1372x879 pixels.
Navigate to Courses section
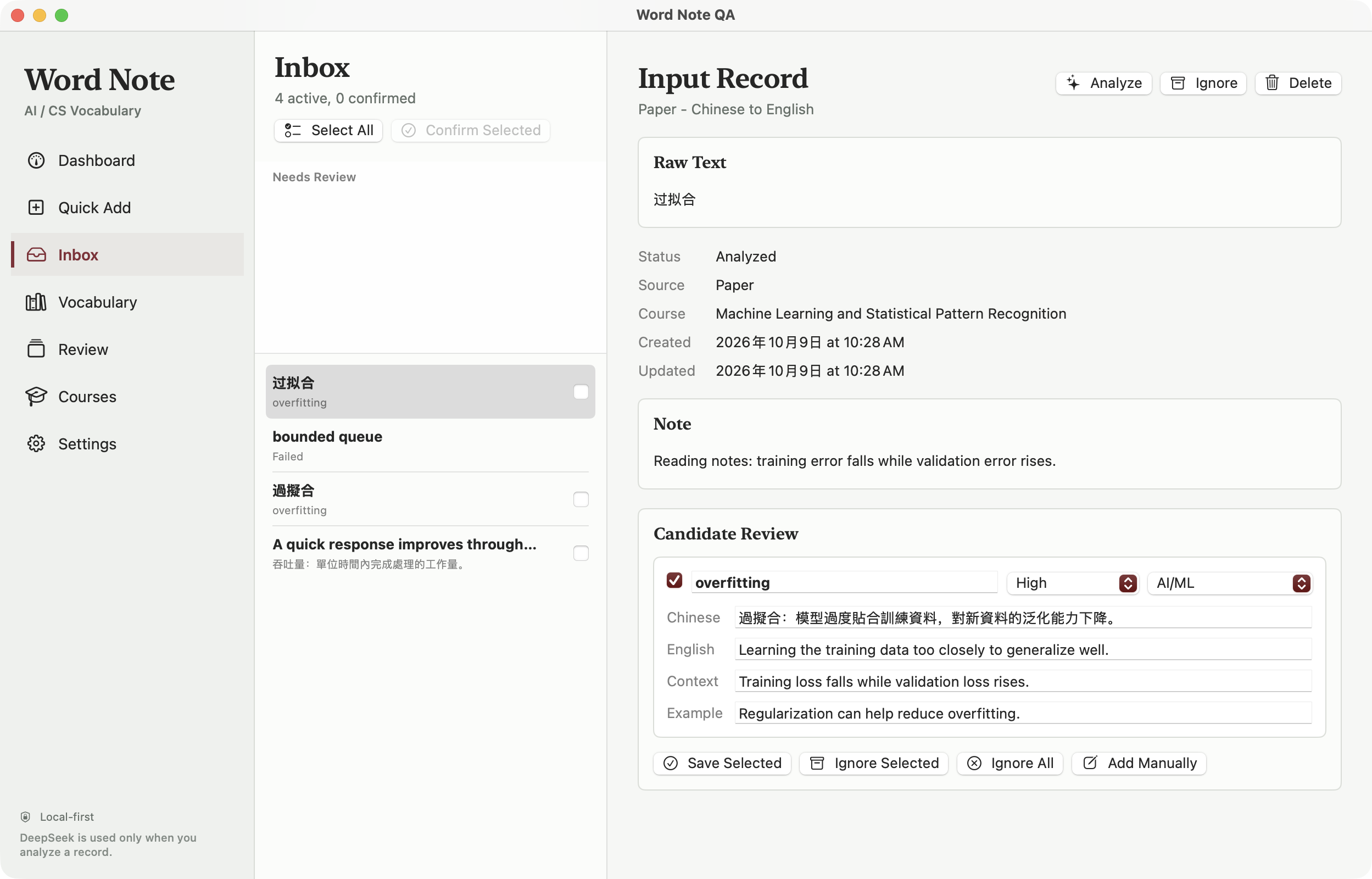(x=127, y=397)
